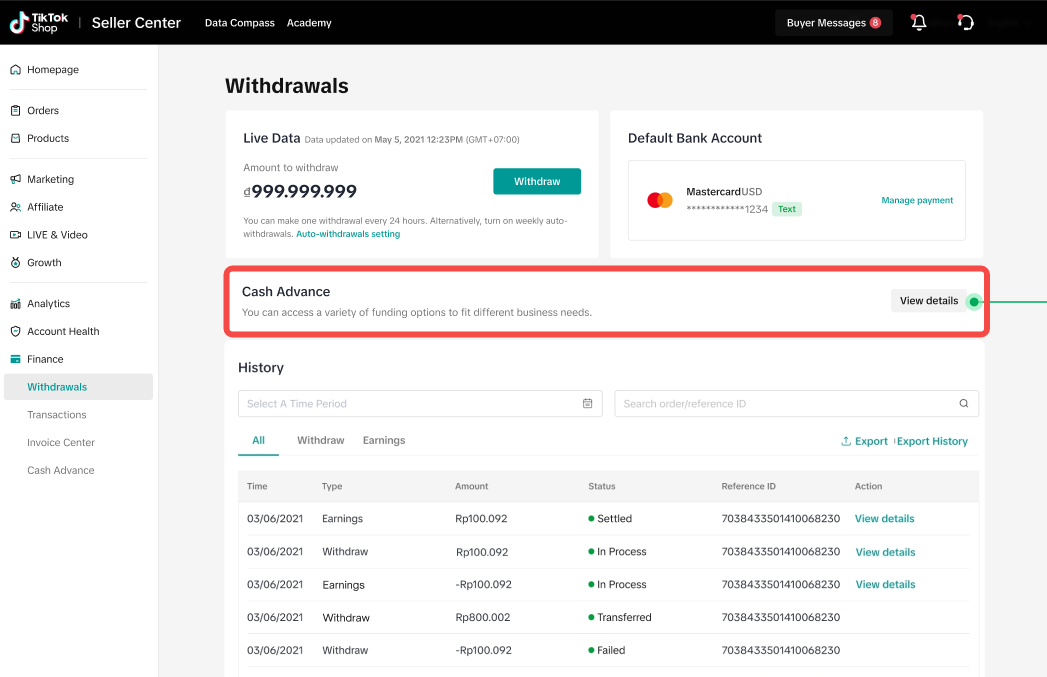The height and width of the screenshot is (677, 1047).
Task: Click the Finance card icon
Action: [15, 359]
